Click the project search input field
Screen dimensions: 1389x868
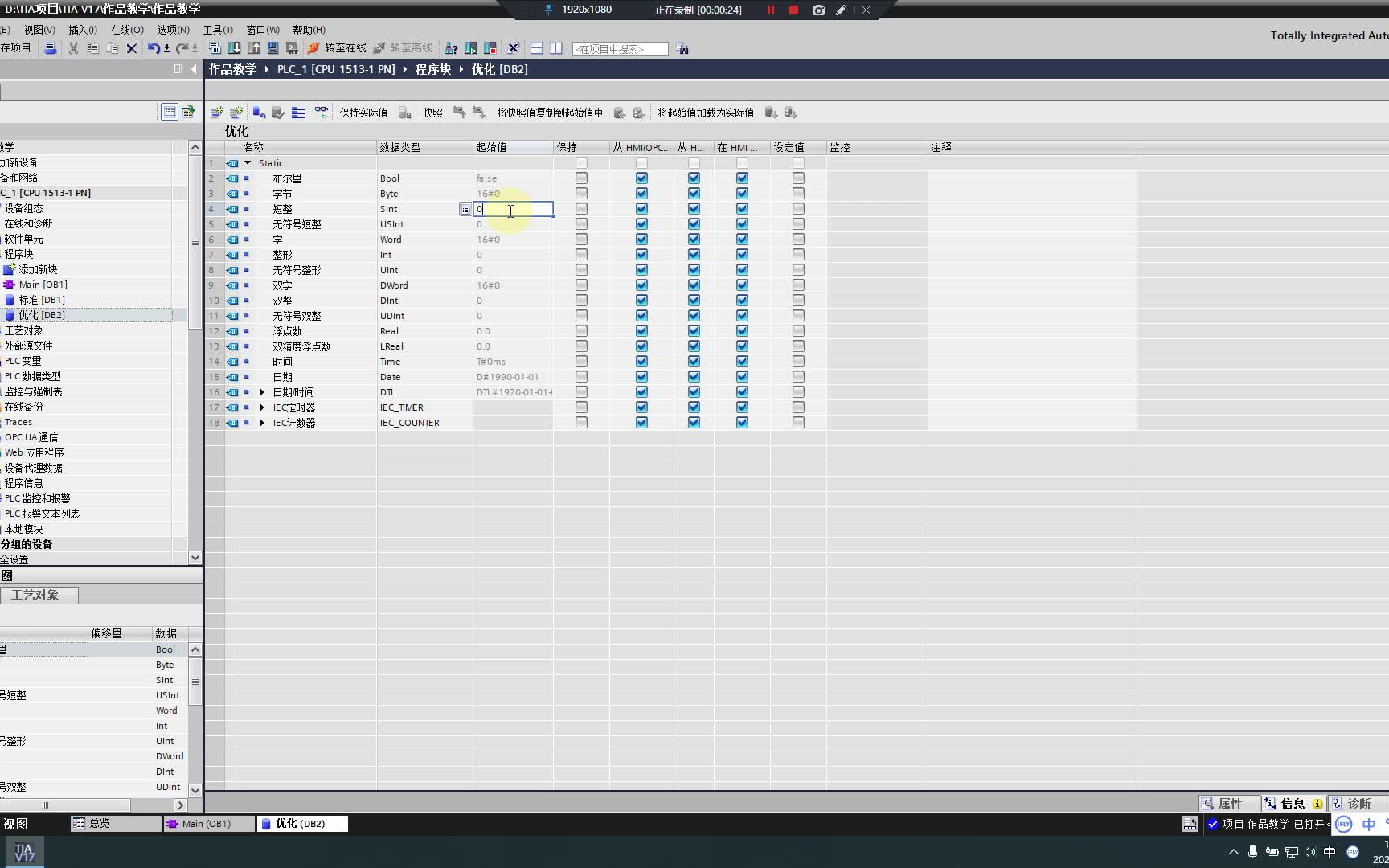[x=620, y=49]
